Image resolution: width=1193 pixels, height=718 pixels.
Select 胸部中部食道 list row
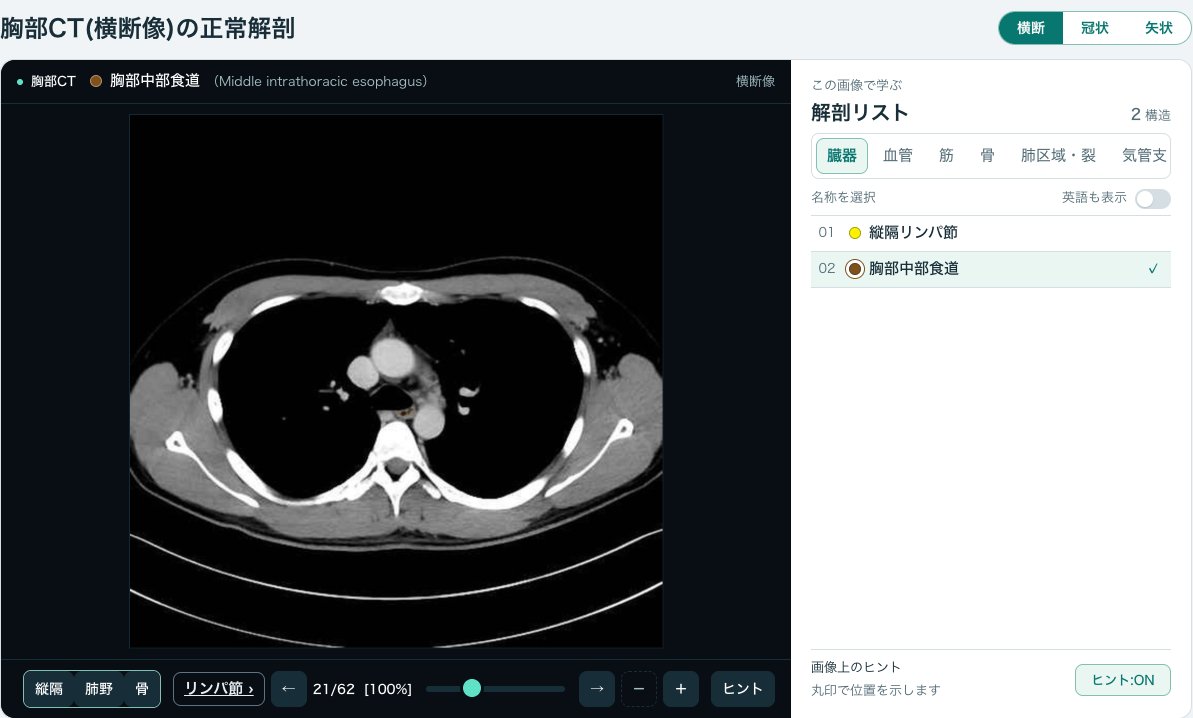click(991, 268)
